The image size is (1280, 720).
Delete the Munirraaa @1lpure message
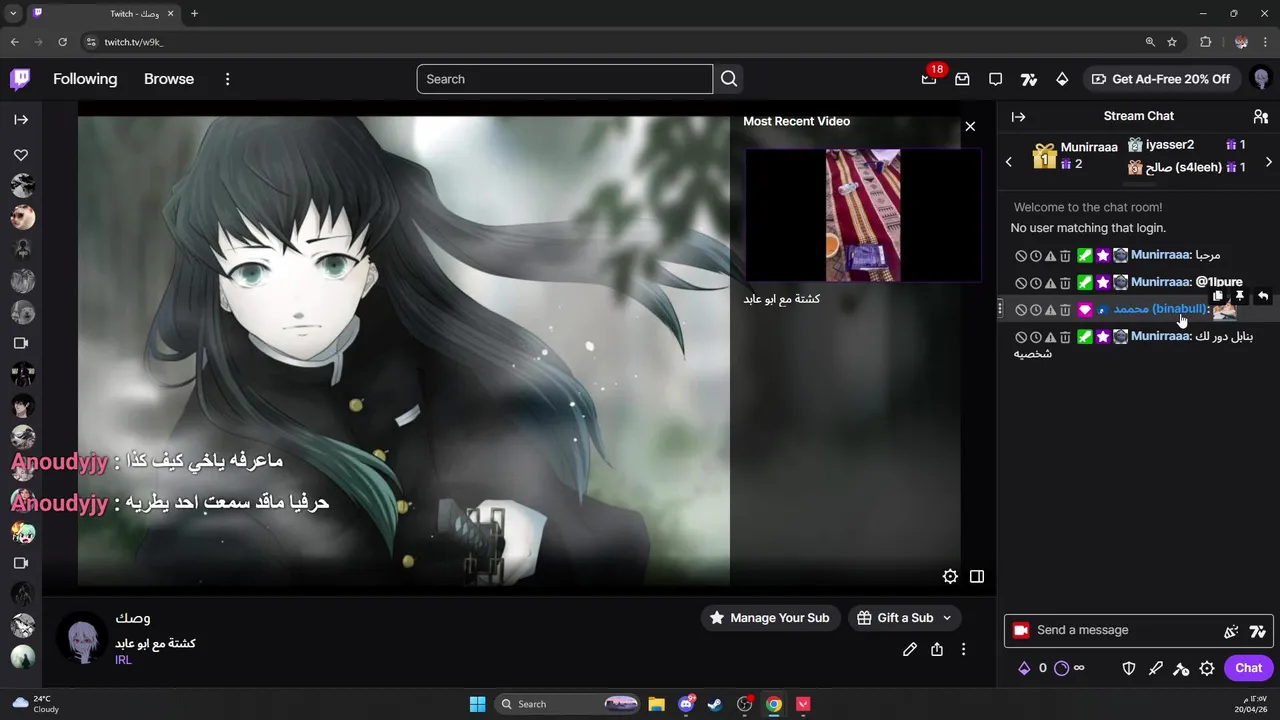(x=1065, y=283)
